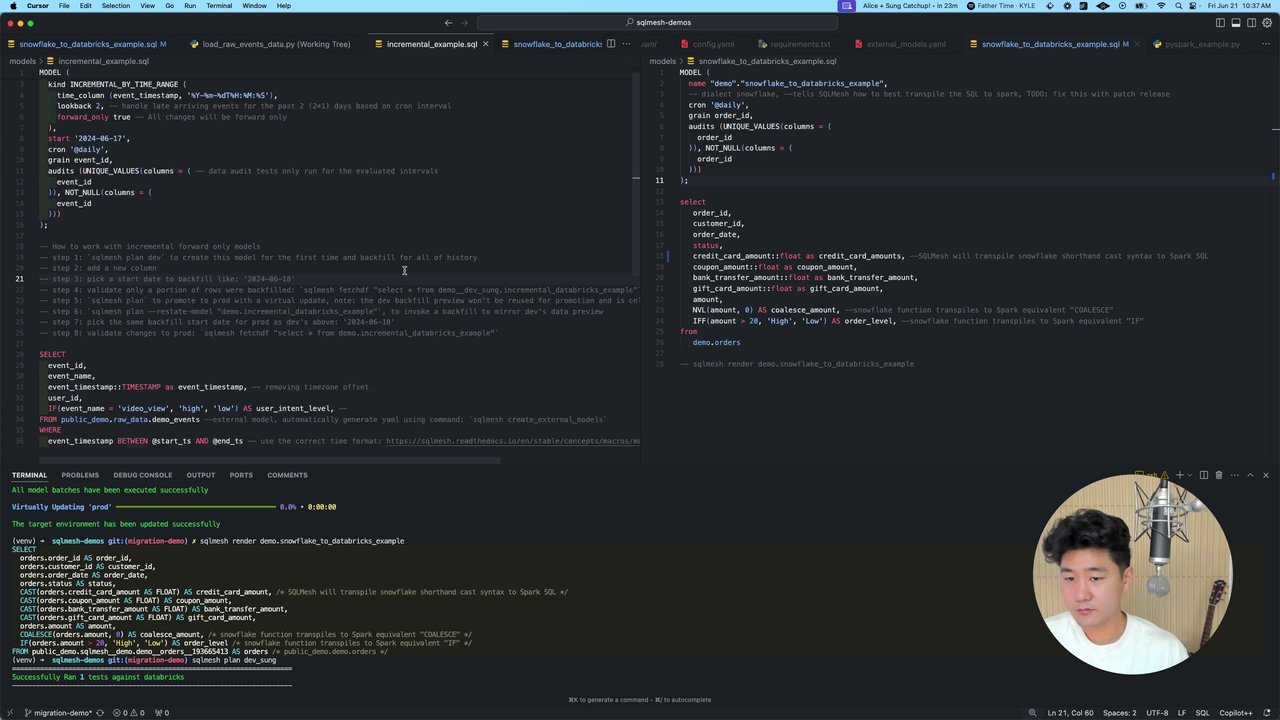
Task: Split the terminal panel
Action: (x=1204, y=475)
